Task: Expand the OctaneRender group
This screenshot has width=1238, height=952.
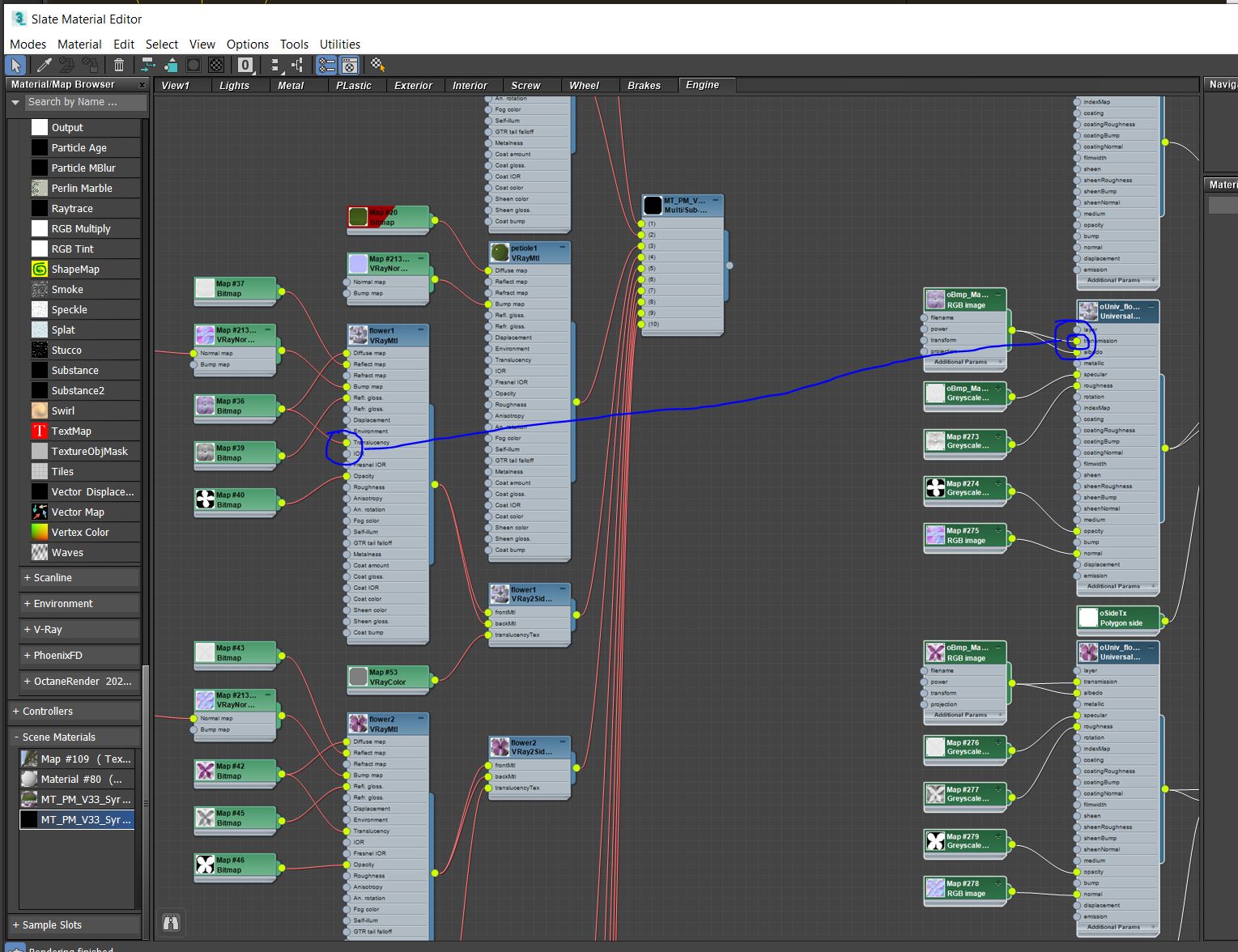Action: click(x=79, y=682)
